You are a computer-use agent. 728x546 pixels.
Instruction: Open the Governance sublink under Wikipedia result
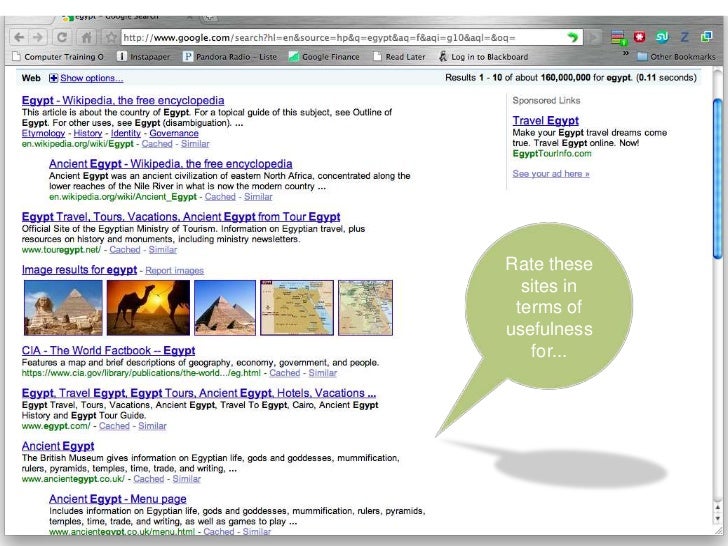pos(174,133)
